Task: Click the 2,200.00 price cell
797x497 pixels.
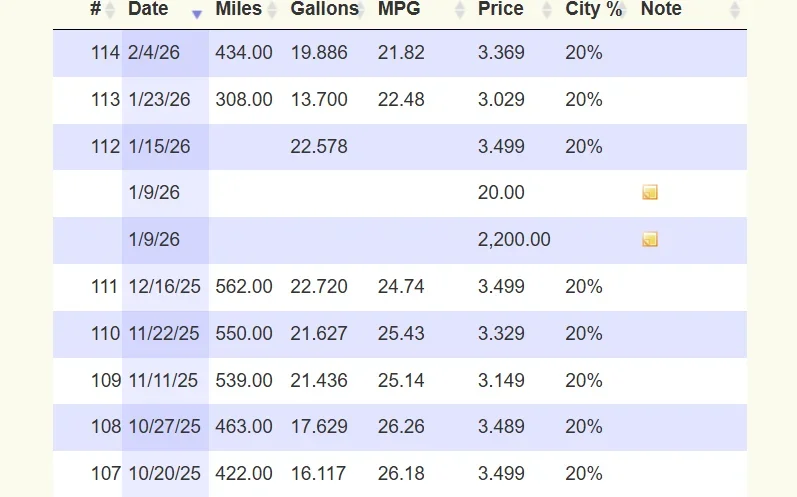Action: pos(514,240)
